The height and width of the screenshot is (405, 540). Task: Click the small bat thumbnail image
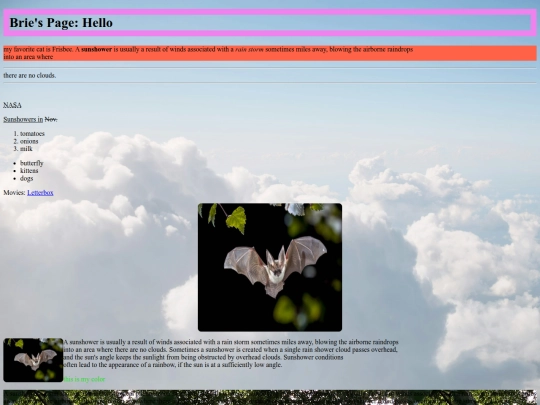pyautogui.click(x=33, y=360)
